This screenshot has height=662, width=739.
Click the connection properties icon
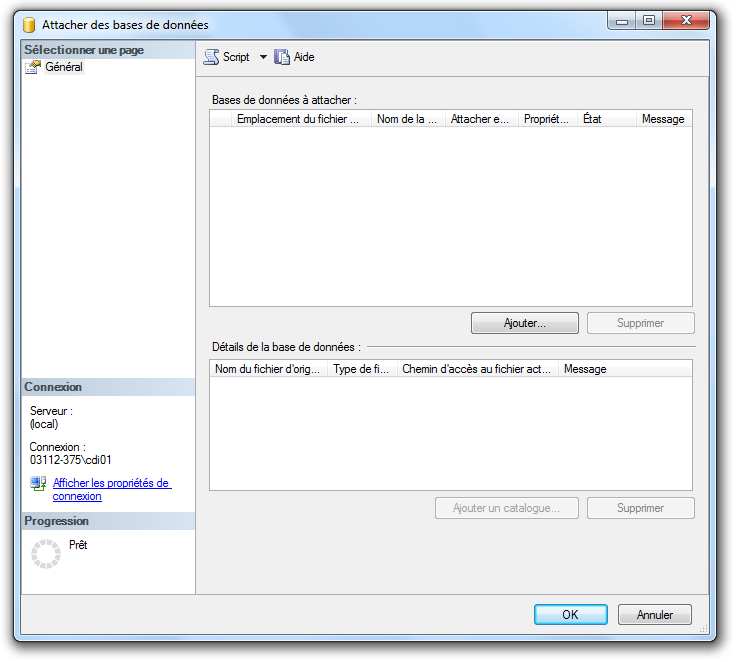38,484
